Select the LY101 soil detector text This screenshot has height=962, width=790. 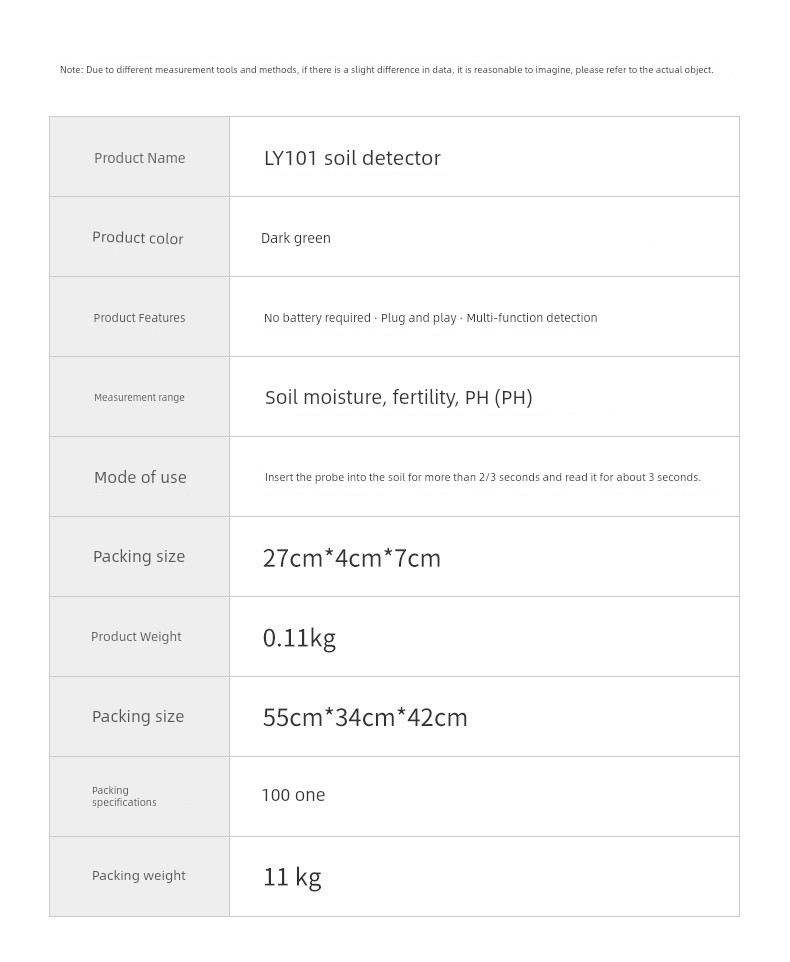[x=352, y=158]
